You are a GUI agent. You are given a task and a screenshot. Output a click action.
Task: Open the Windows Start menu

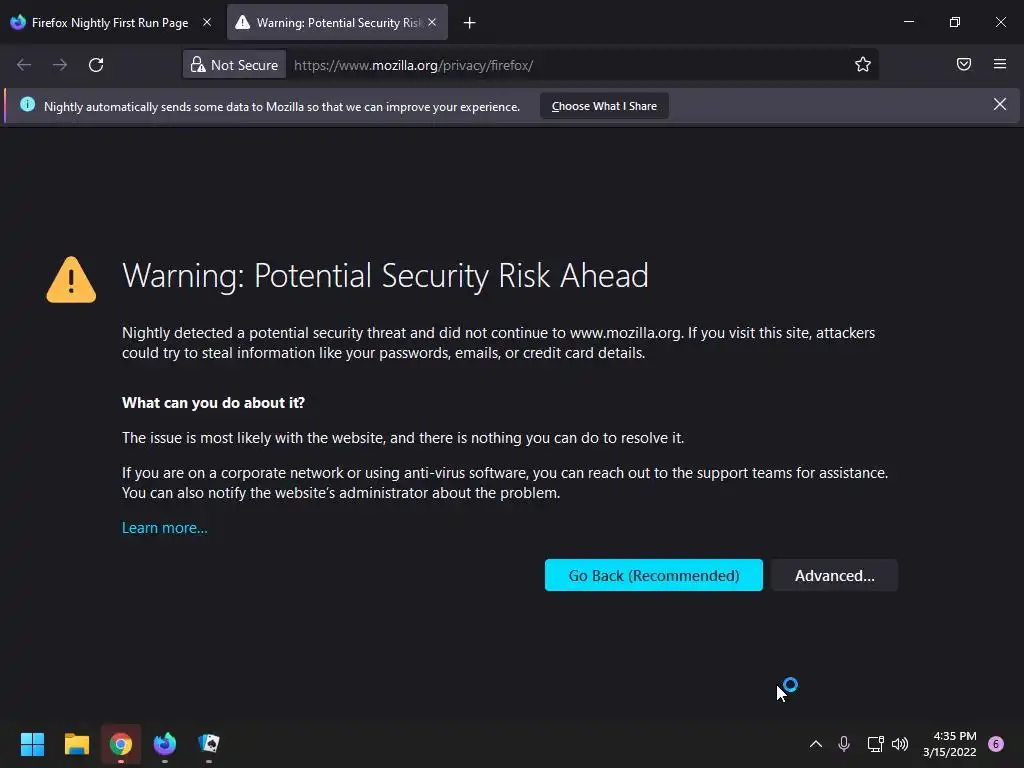point(32,744)
